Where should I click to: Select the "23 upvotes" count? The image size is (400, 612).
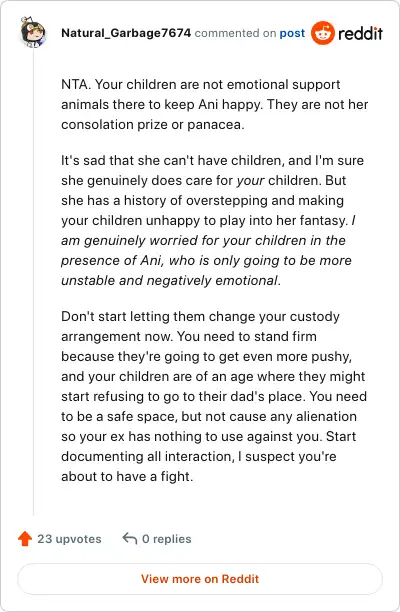69,539
